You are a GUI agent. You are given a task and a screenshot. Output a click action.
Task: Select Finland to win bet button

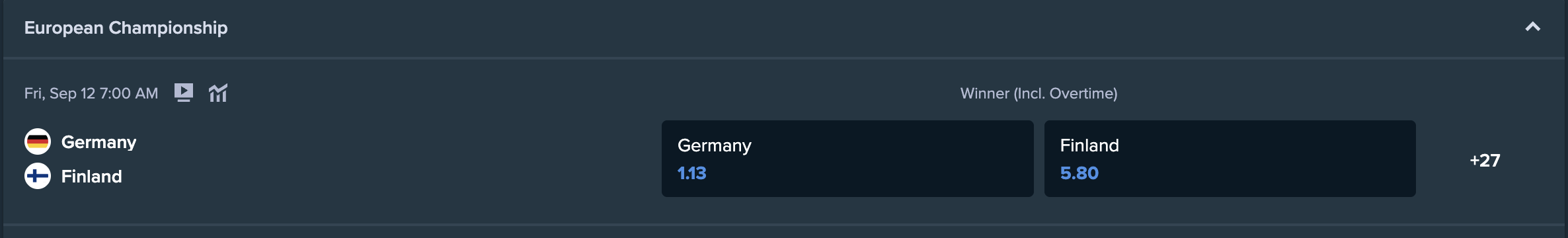(1230, 159)
